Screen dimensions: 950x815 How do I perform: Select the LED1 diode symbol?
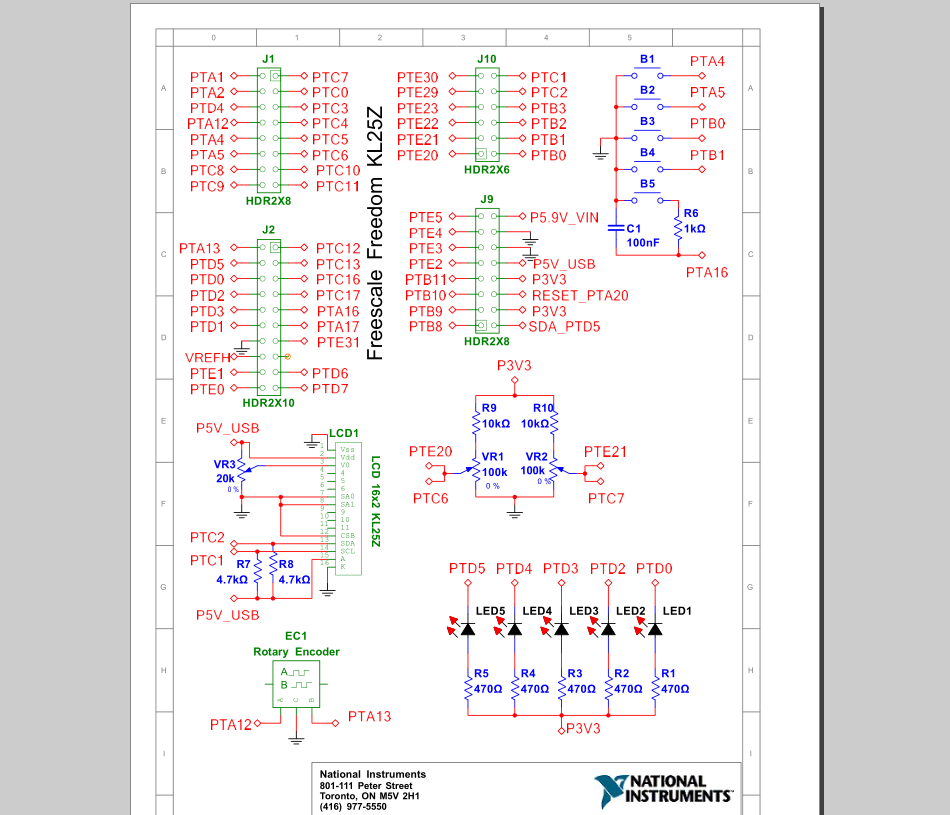(655, 628)
